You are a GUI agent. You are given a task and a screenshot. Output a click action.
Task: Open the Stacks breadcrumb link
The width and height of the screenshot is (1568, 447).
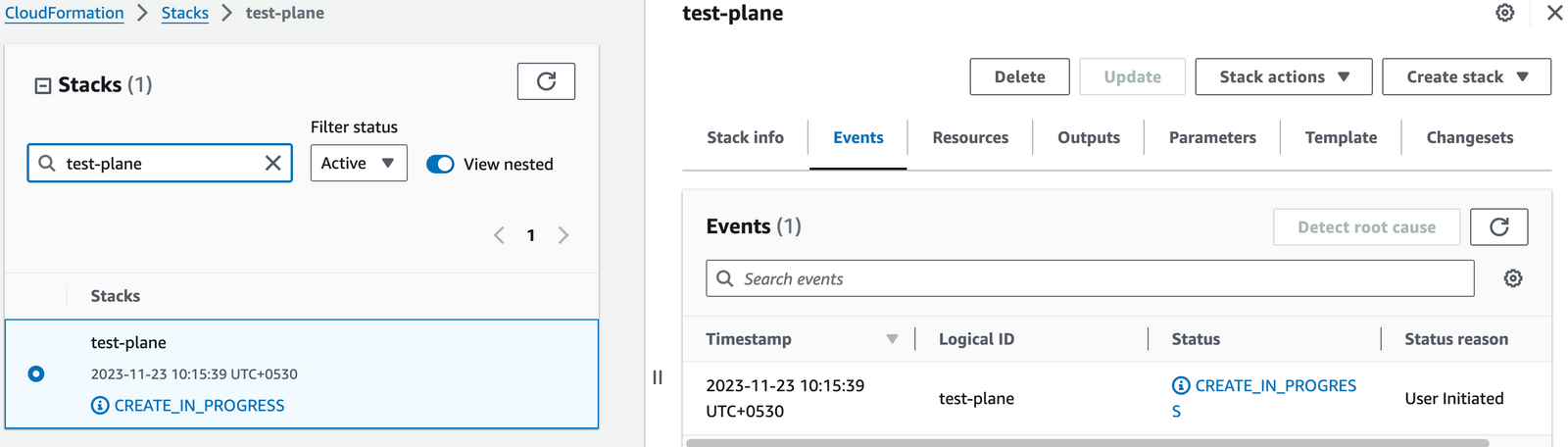point(185,13)
